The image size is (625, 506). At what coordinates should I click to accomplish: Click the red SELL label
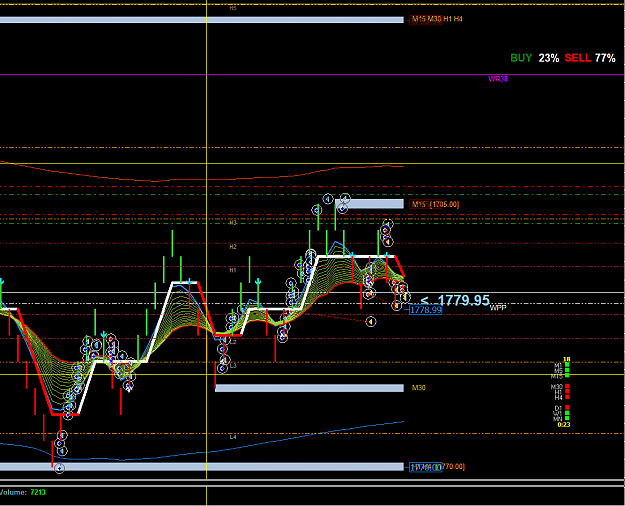[x=578, y=58]
